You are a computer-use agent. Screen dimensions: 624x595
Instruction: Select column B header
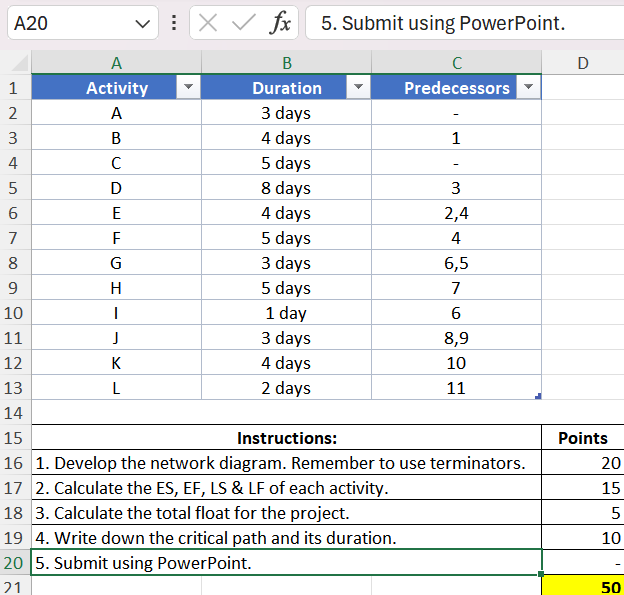point(287,63)
